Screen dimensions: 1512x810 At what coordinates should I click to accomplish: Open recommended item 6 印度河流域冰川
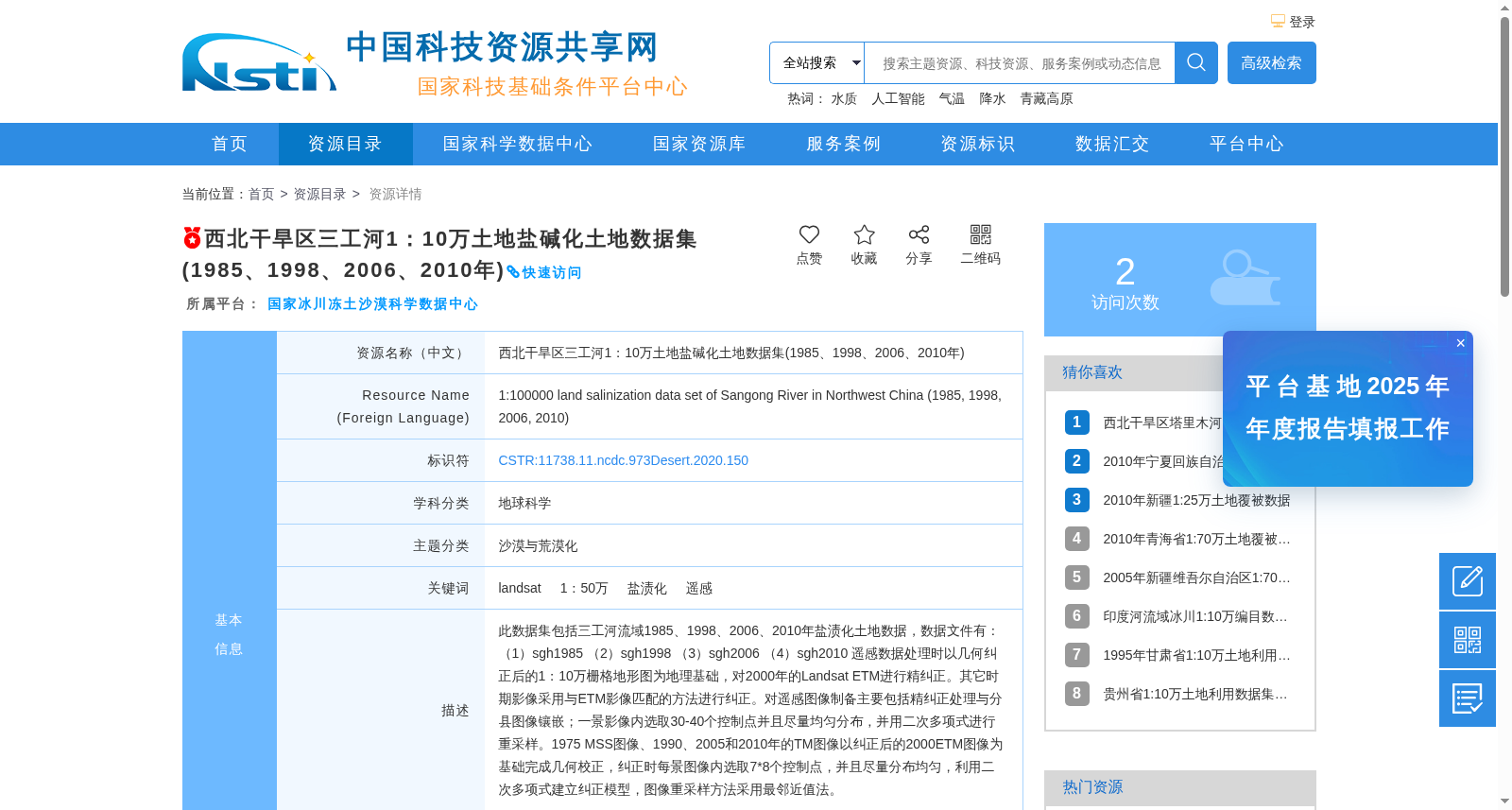pos(1196,616)
